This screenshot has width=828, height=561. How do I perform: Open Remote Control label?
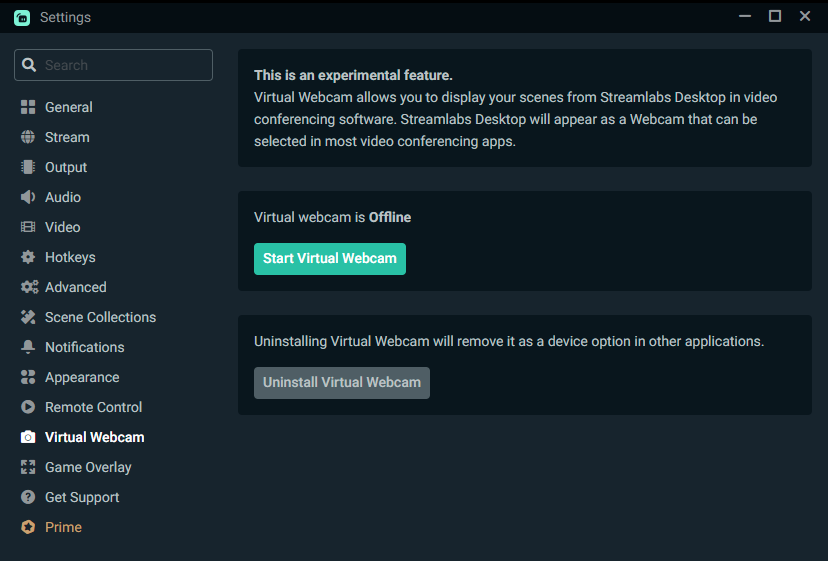pyautogui.click(x=93, y=407)
